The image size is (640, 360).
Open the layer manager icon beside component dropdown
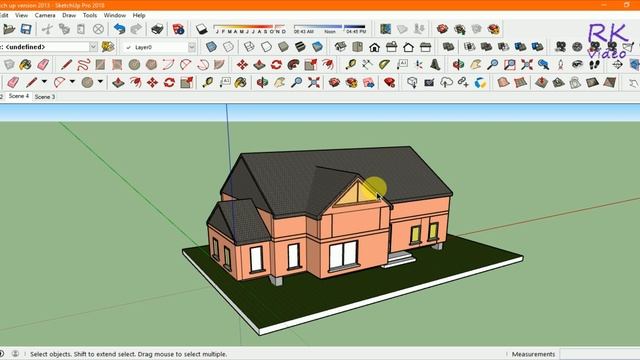(x=108, y=47)
